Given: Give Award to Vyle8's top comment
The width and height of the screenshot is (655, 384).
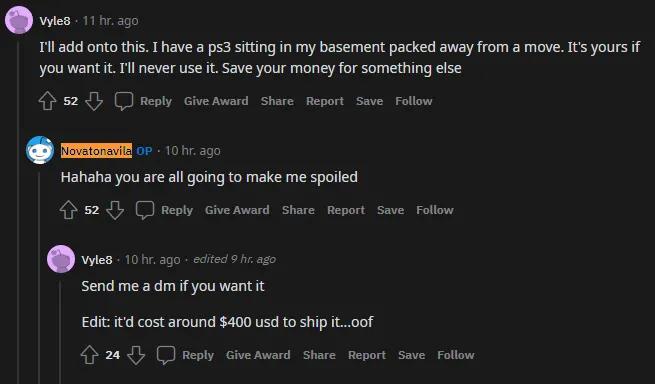Looking at the screenshot, I should [x=216, y=101].
